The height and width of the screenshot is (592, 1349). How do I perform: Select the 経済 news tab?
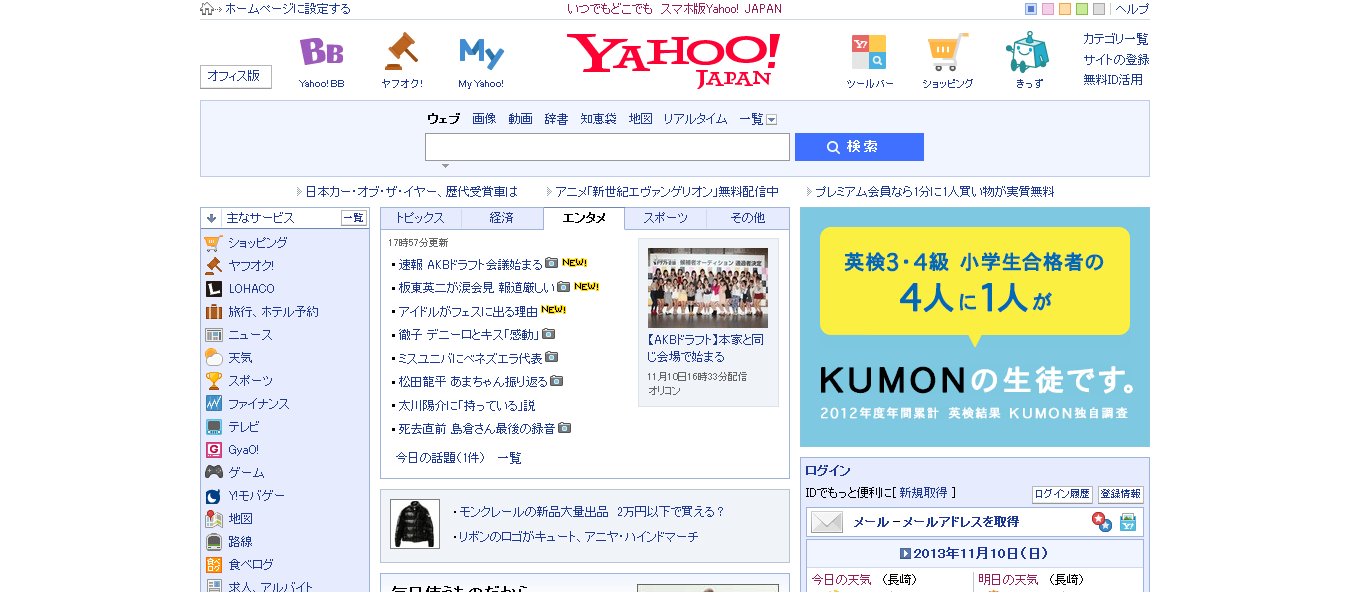(x=502, y=218)
